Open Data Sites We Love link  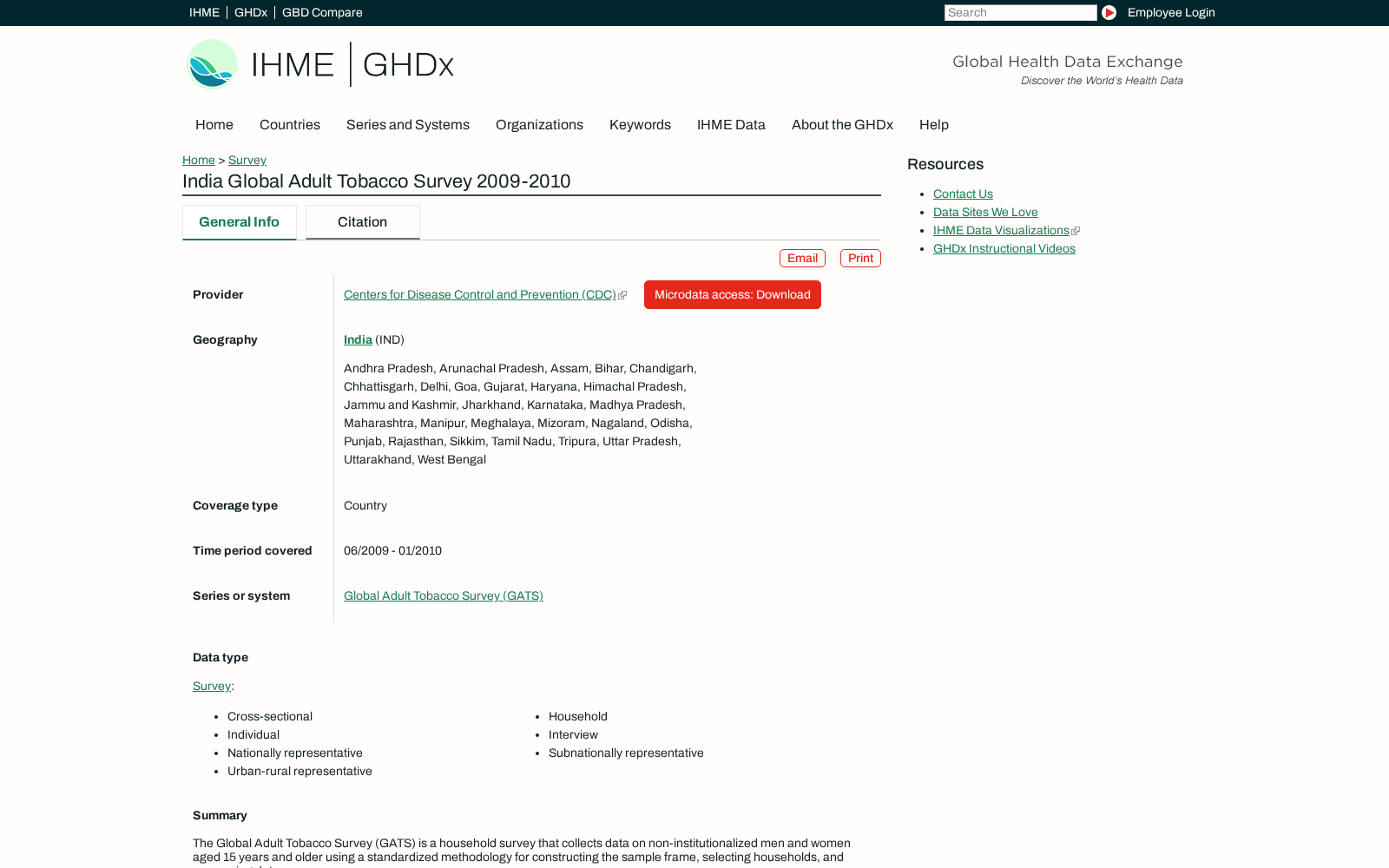point(985,213)
